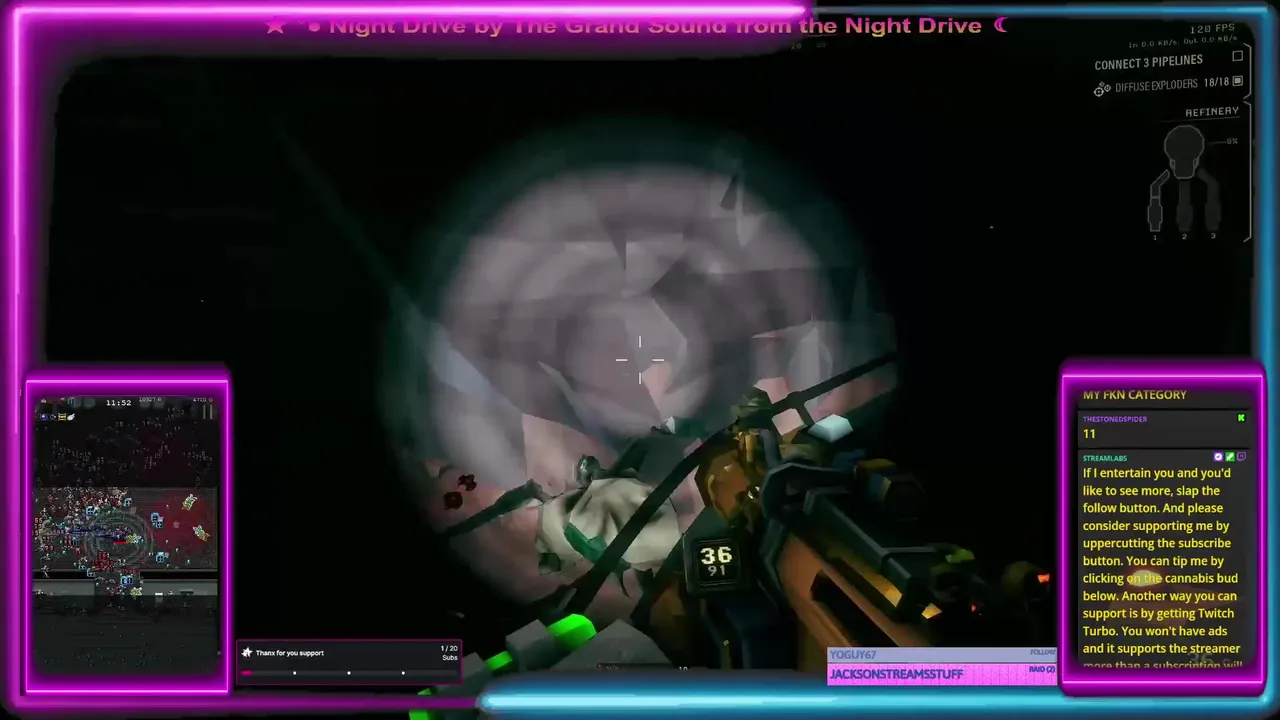The image size is (1280, 720).
Task: Click the Twitch chat badge icon
Action: [x=1241, y=457]
